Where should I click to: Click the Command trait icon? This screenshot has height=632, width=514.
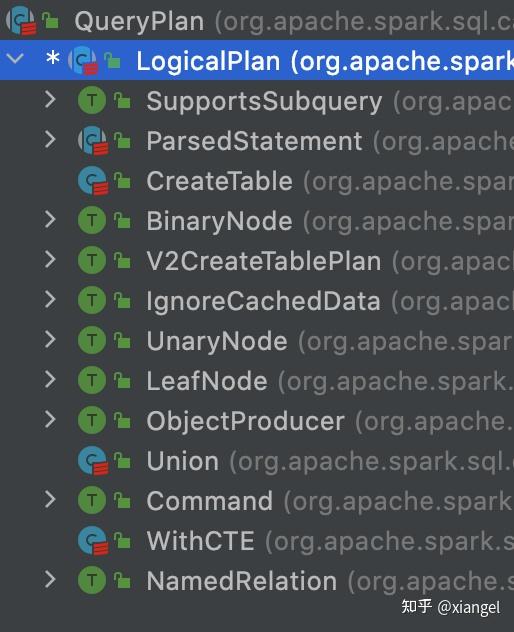tap(92, 500)
